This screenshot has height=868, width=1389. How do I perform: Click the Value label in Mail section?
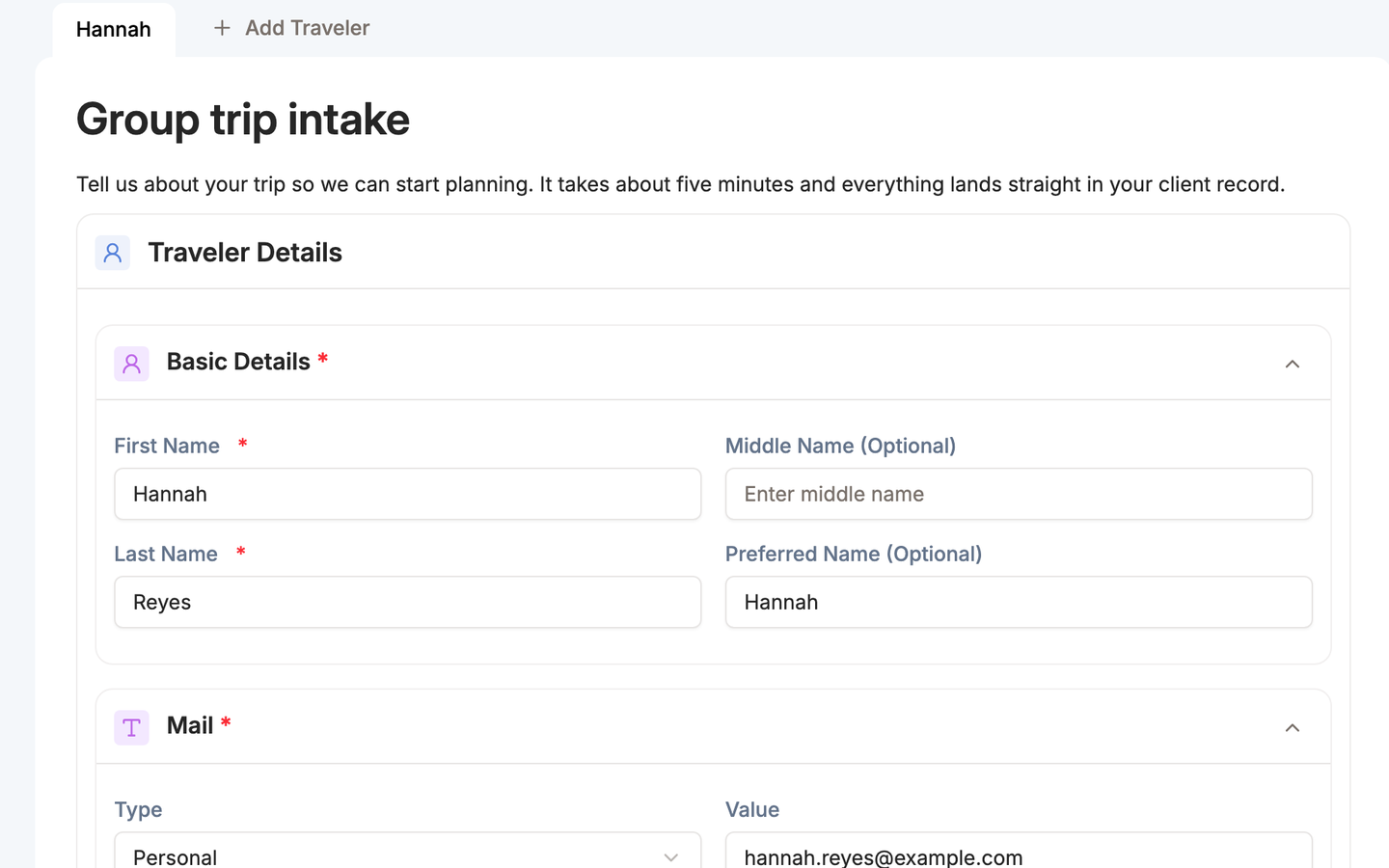752,809
